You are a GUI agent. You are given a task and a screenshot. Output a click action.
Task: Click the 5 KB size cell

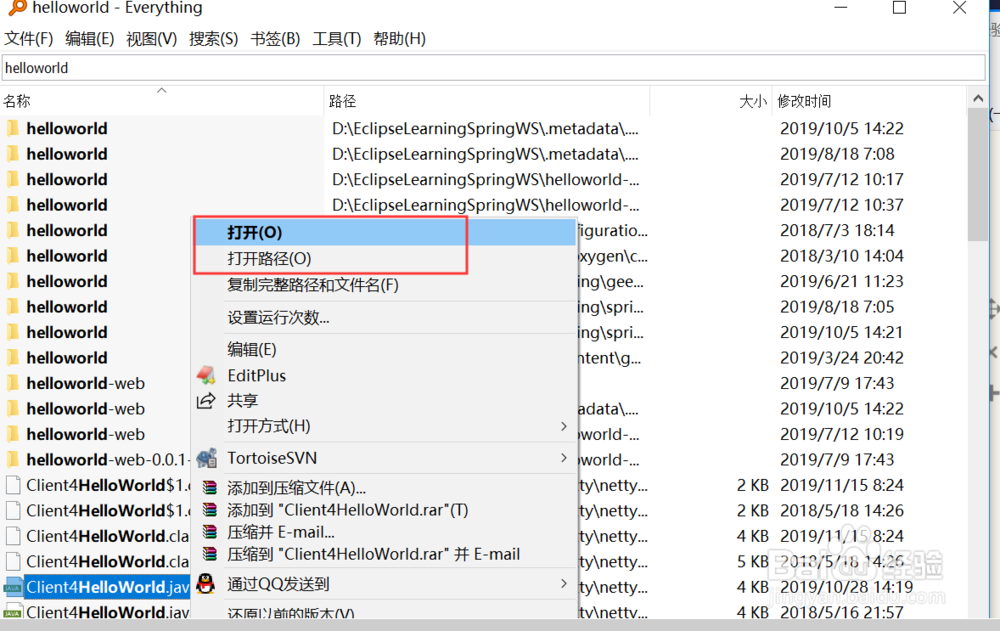coord(753,561)
